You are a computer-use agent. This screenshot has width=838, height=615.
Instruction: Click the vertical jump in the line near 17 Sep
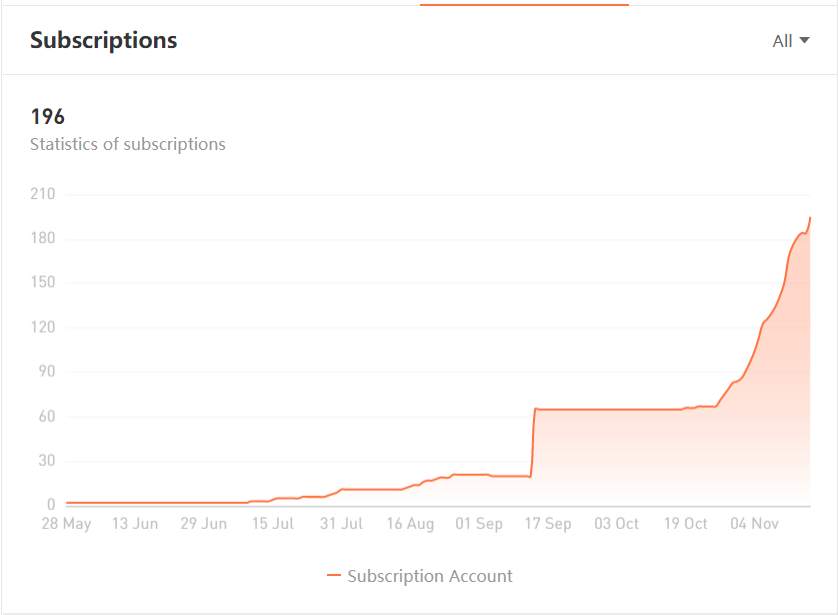tap(533, 442)
